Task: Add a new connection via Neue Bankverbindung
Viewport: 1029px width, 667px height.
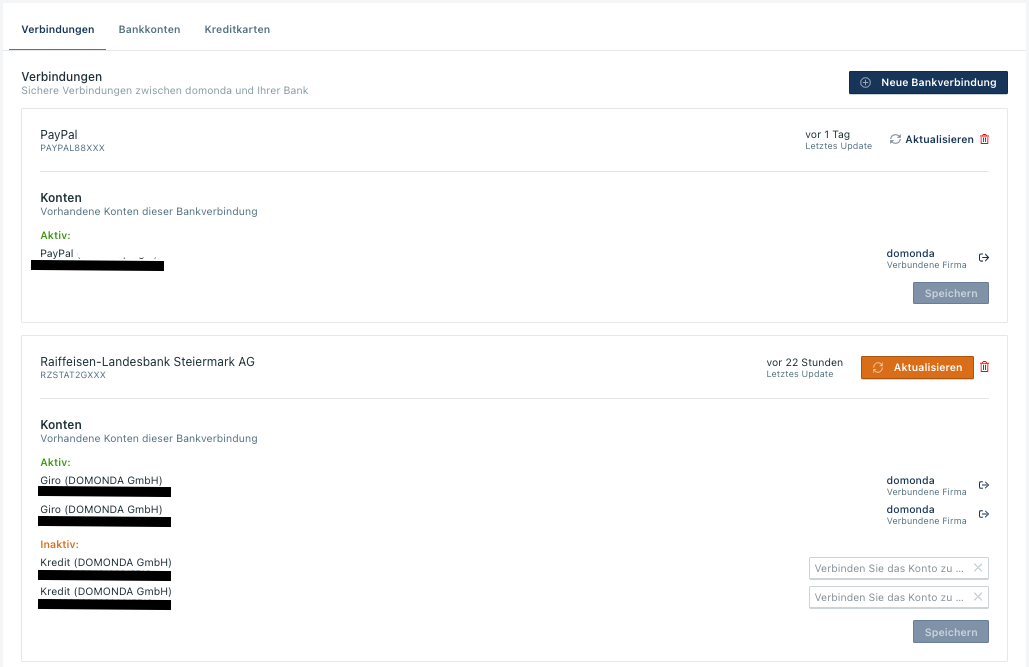Action: [x=928, y=83]
